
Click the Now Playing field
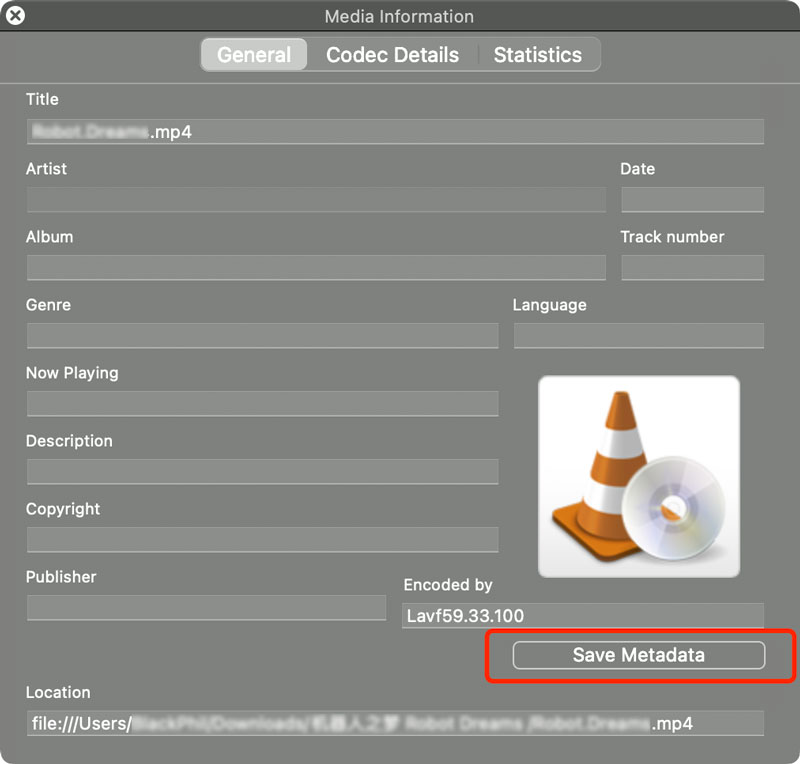pyautogui.click(x=262, y=404)
